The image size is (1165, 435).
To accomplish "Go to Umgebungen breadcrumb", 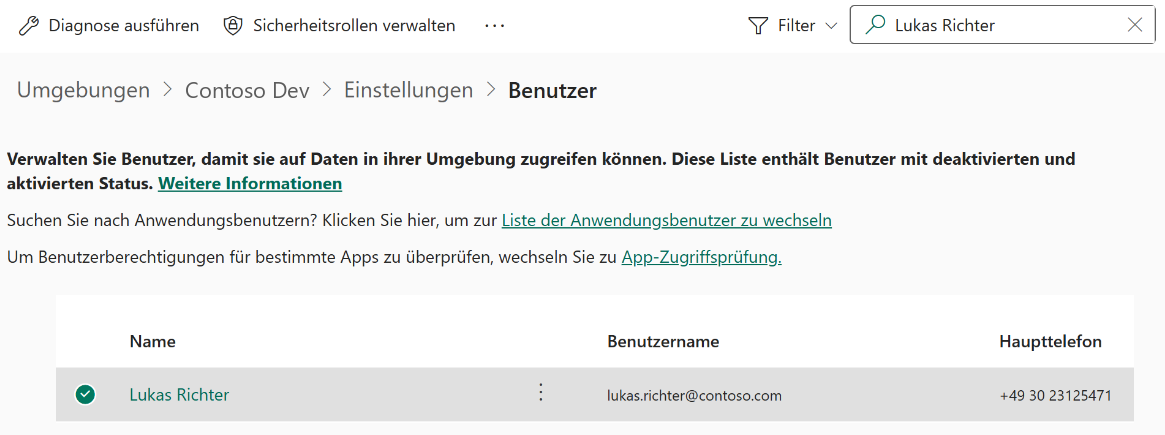I will [83, 91].
